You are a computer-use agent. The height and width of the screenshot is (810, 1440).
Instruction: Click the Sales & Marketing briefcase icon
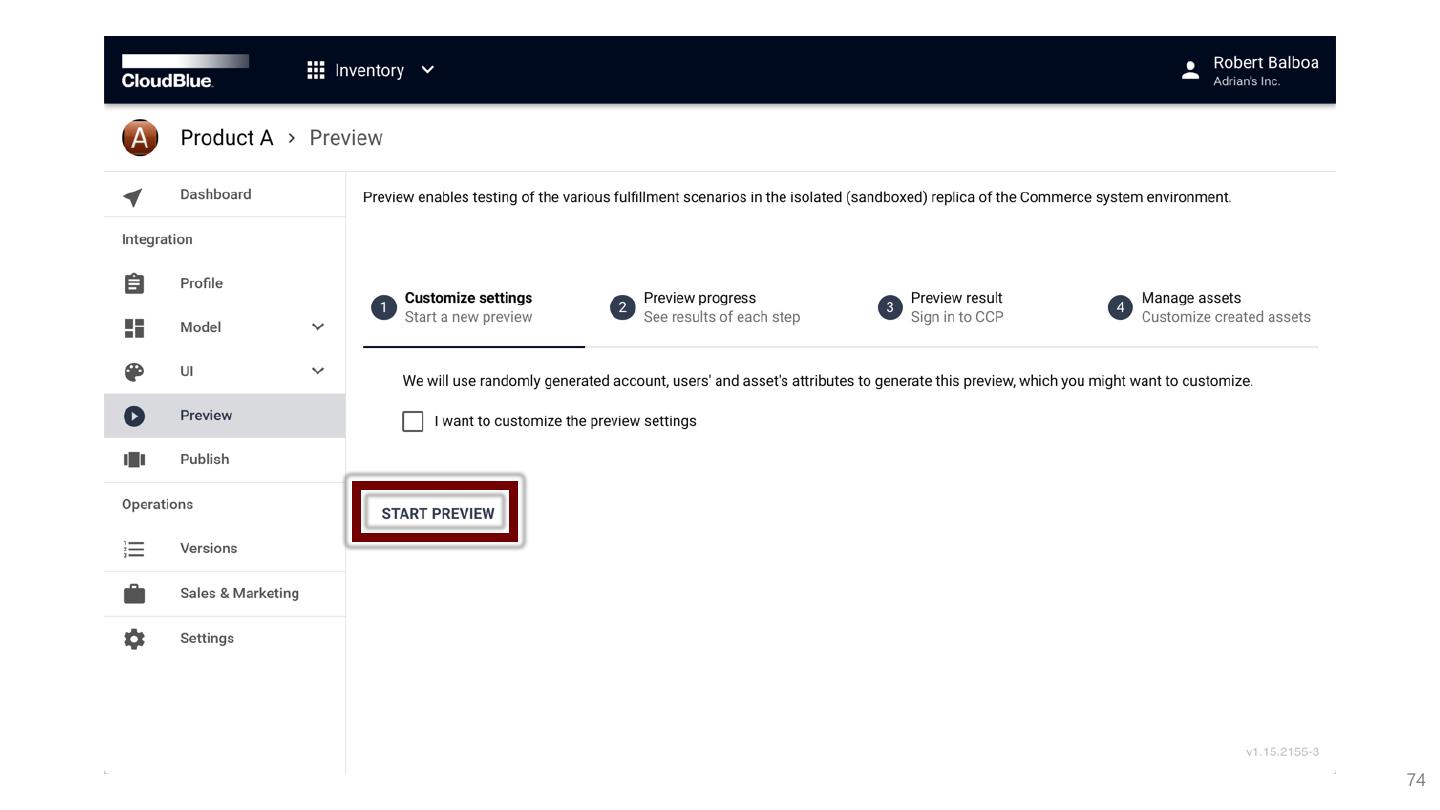point(134,594)
